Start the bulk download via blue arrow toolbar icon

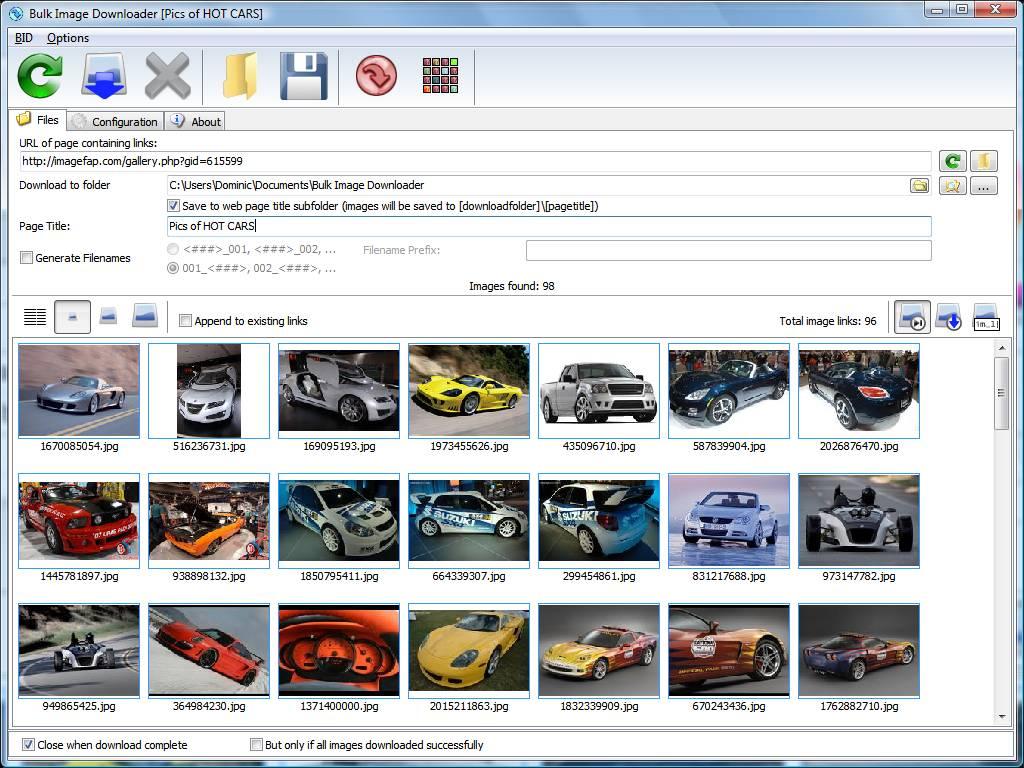click(103, 77)
